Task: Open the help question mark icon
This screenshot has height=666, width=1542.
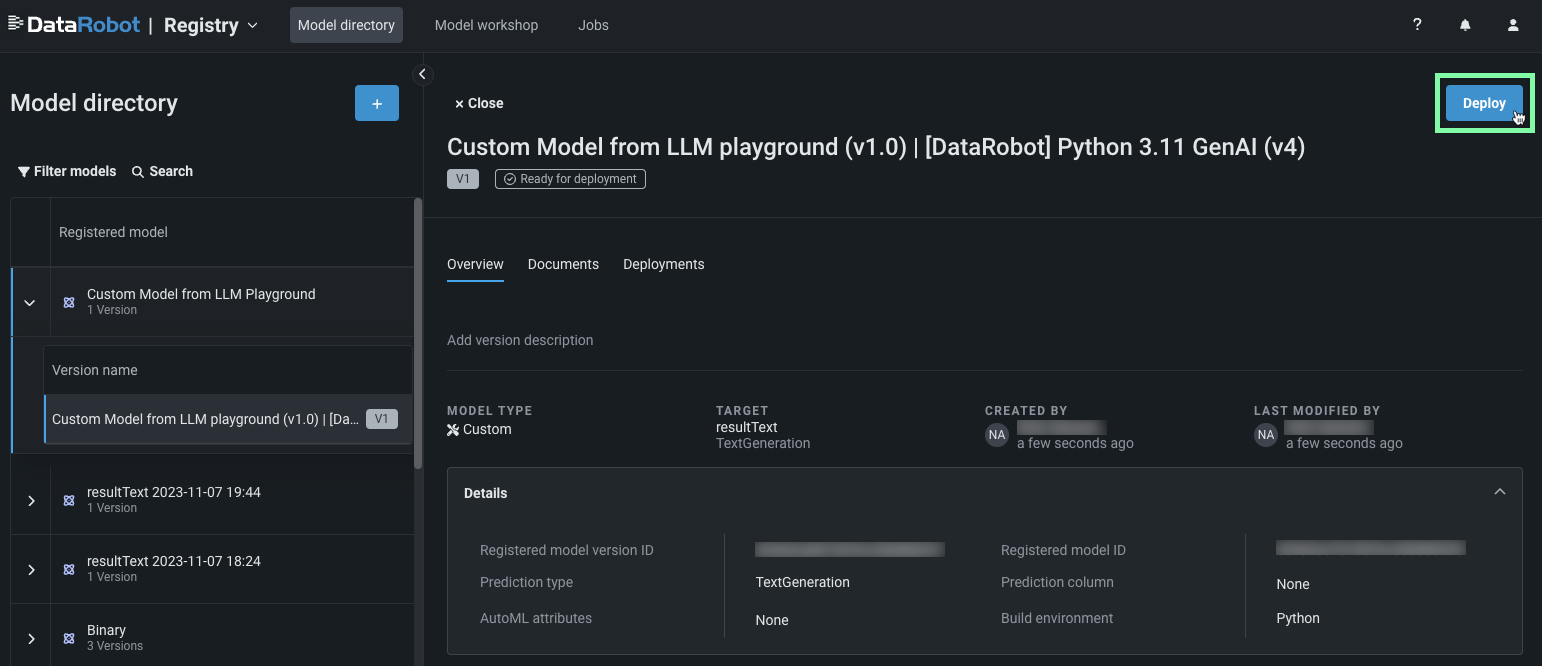Action: click(1417, 25)
